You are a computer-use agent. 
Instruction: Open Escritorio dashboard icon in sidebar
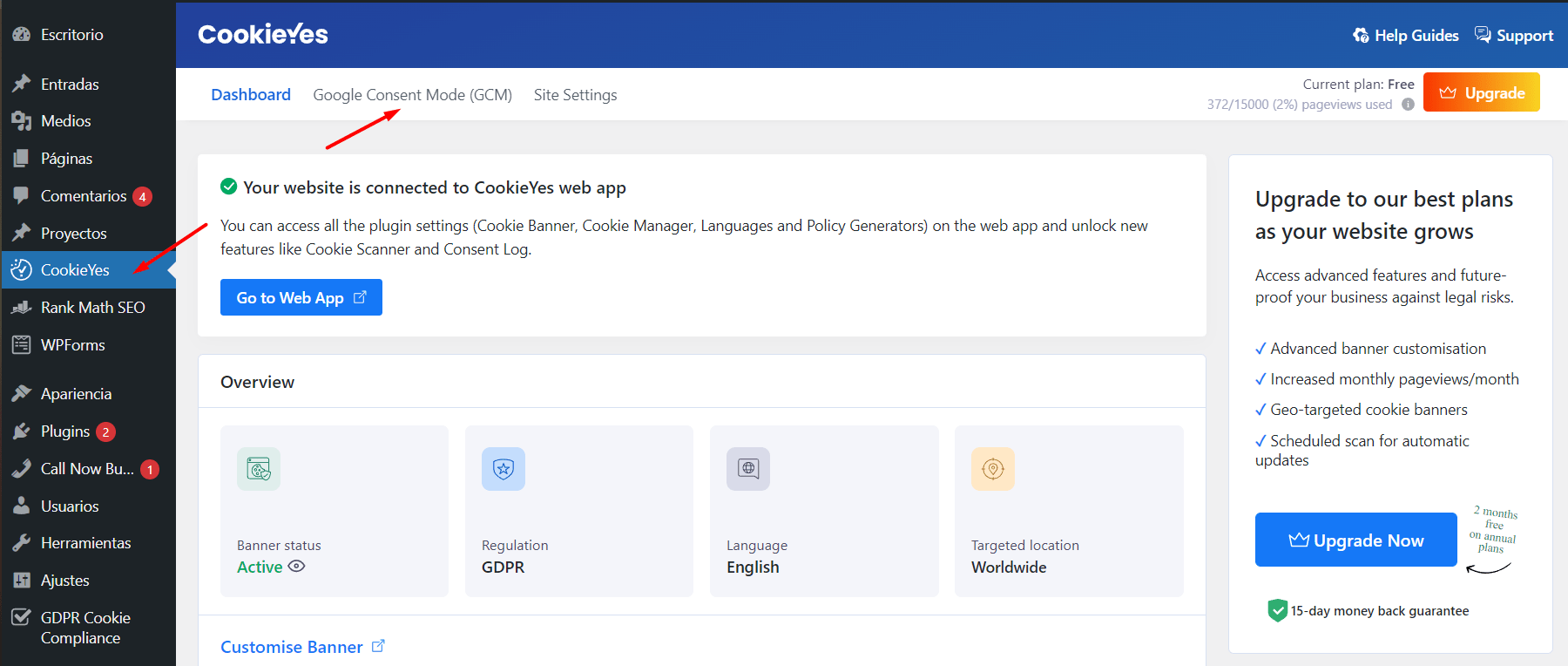point(21,35)
